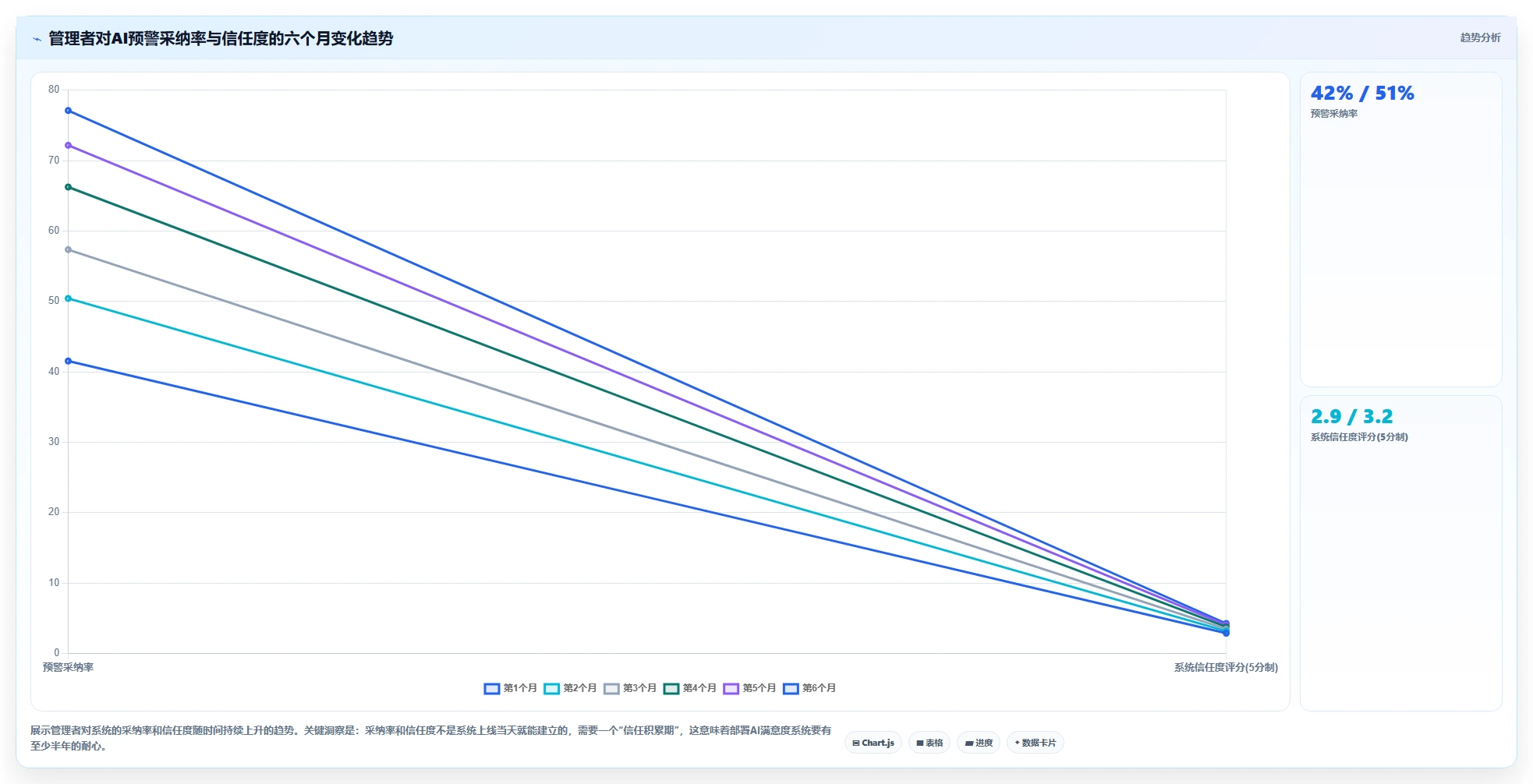Click the y-axis tick 50

[54, 301]
